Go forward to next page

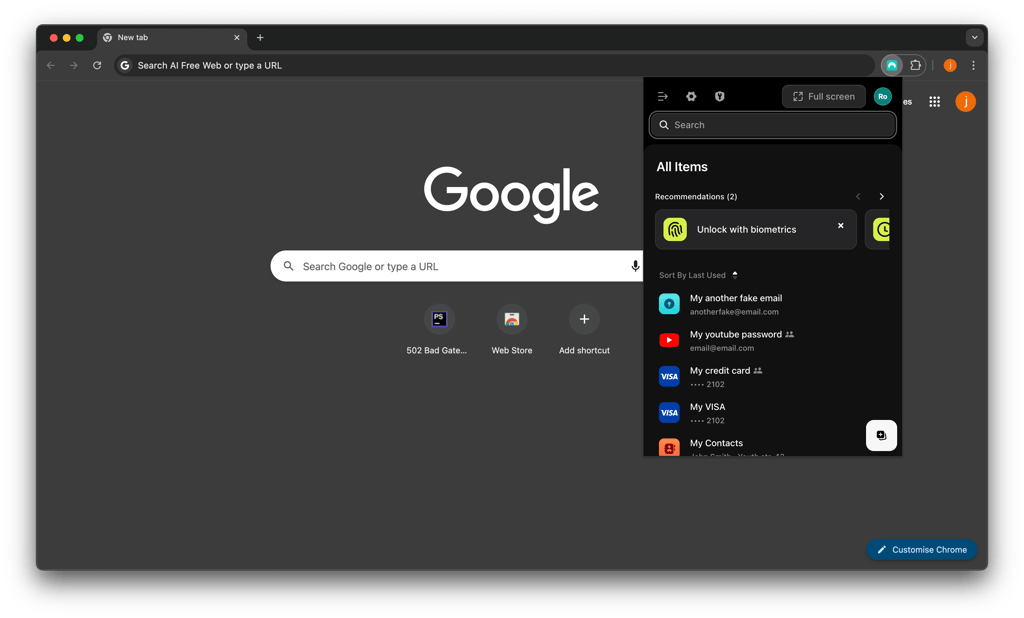point(74,65)
